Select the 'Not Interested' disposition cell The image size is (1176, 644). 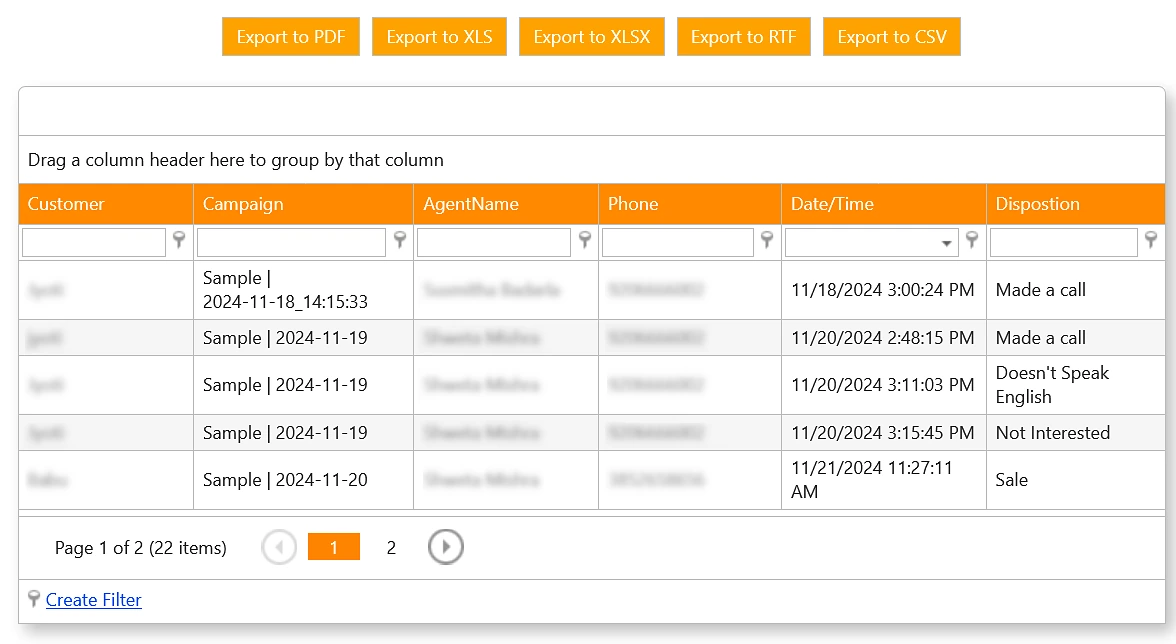(1076, 433)
